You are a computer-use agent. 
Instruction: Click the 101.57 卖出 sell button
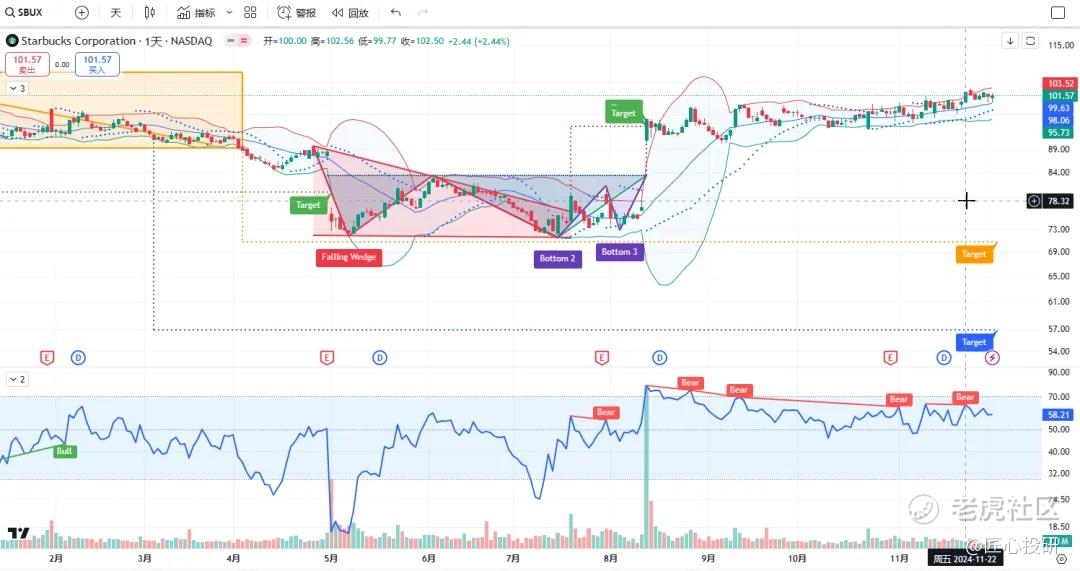pyautogui.click(x=28, y=64)
